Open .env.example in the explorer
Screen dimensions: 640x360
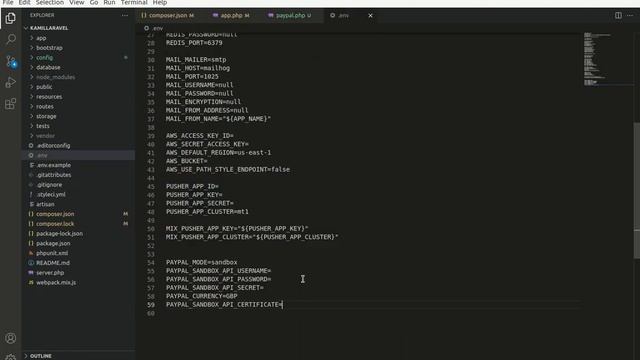tap(53, 165)
